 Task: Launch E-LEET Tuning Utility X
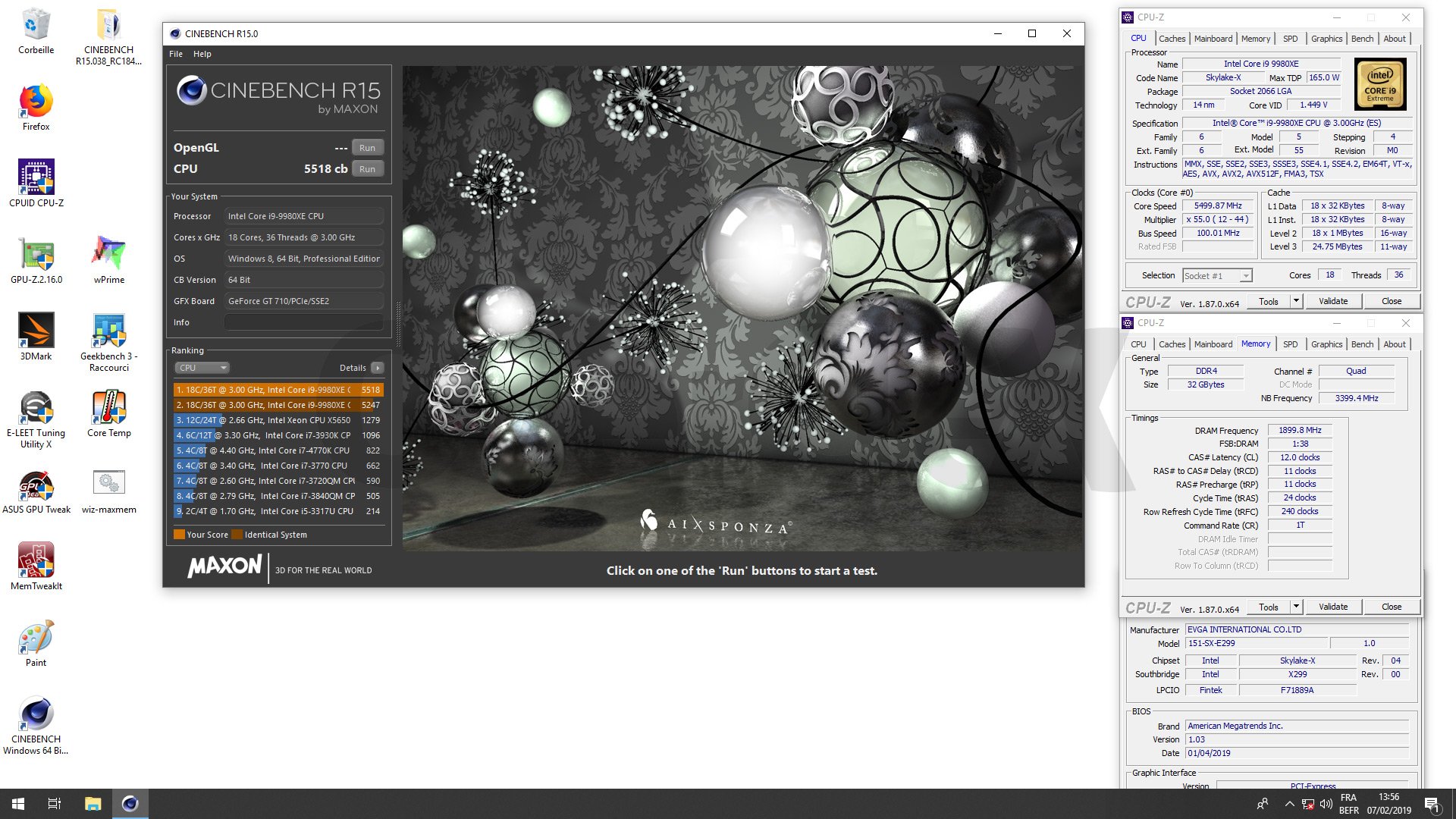pyautogui.click(x=36, y=419)
